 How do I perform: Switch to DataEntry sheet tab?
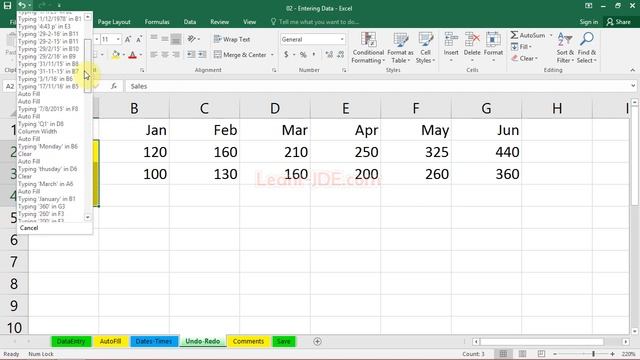[71, 341]
